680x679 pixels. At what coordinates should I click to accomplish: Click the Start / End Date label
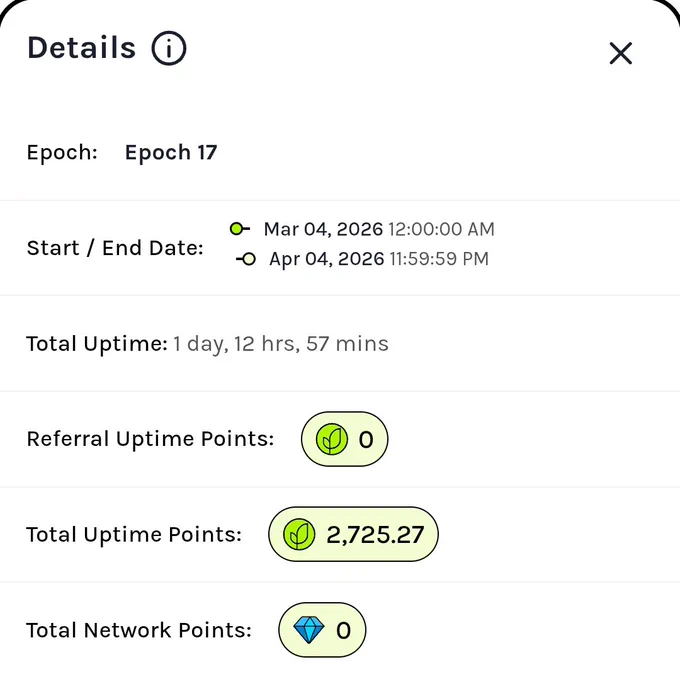[115, 248]
